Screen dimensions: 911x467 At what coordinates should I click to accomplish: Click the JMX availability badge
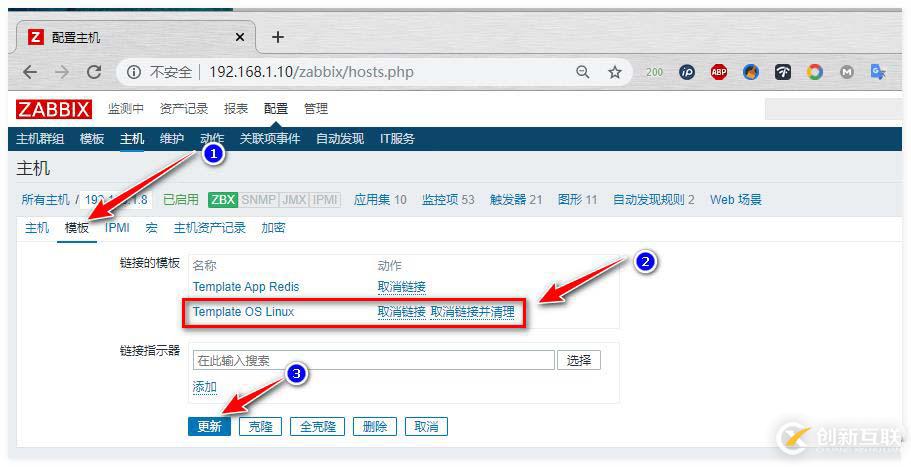[294, 200]
